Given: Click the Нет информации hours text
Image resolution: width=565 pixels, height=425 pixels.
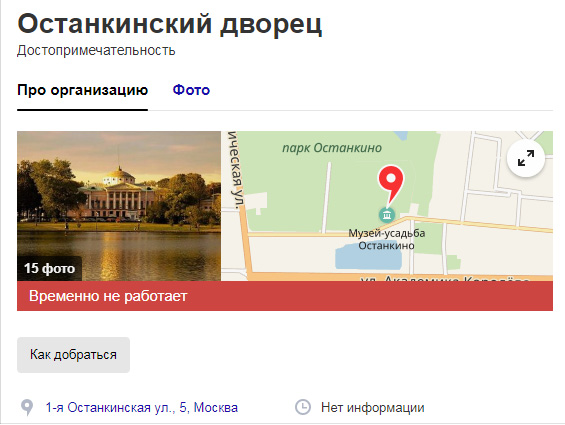Looking at the screenshot, I should [x=373, y=408].
